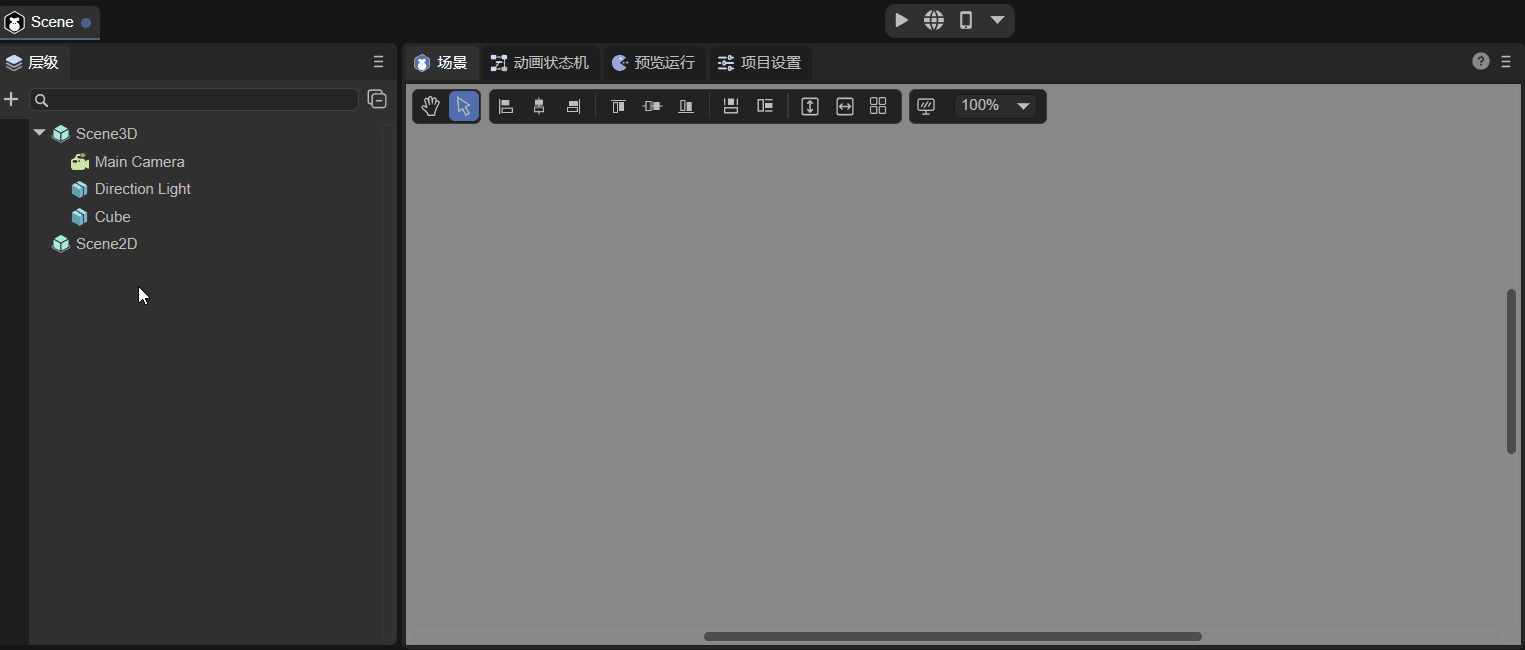Click the same height icon
1525x650 pixels.
(x=810, y=107)
